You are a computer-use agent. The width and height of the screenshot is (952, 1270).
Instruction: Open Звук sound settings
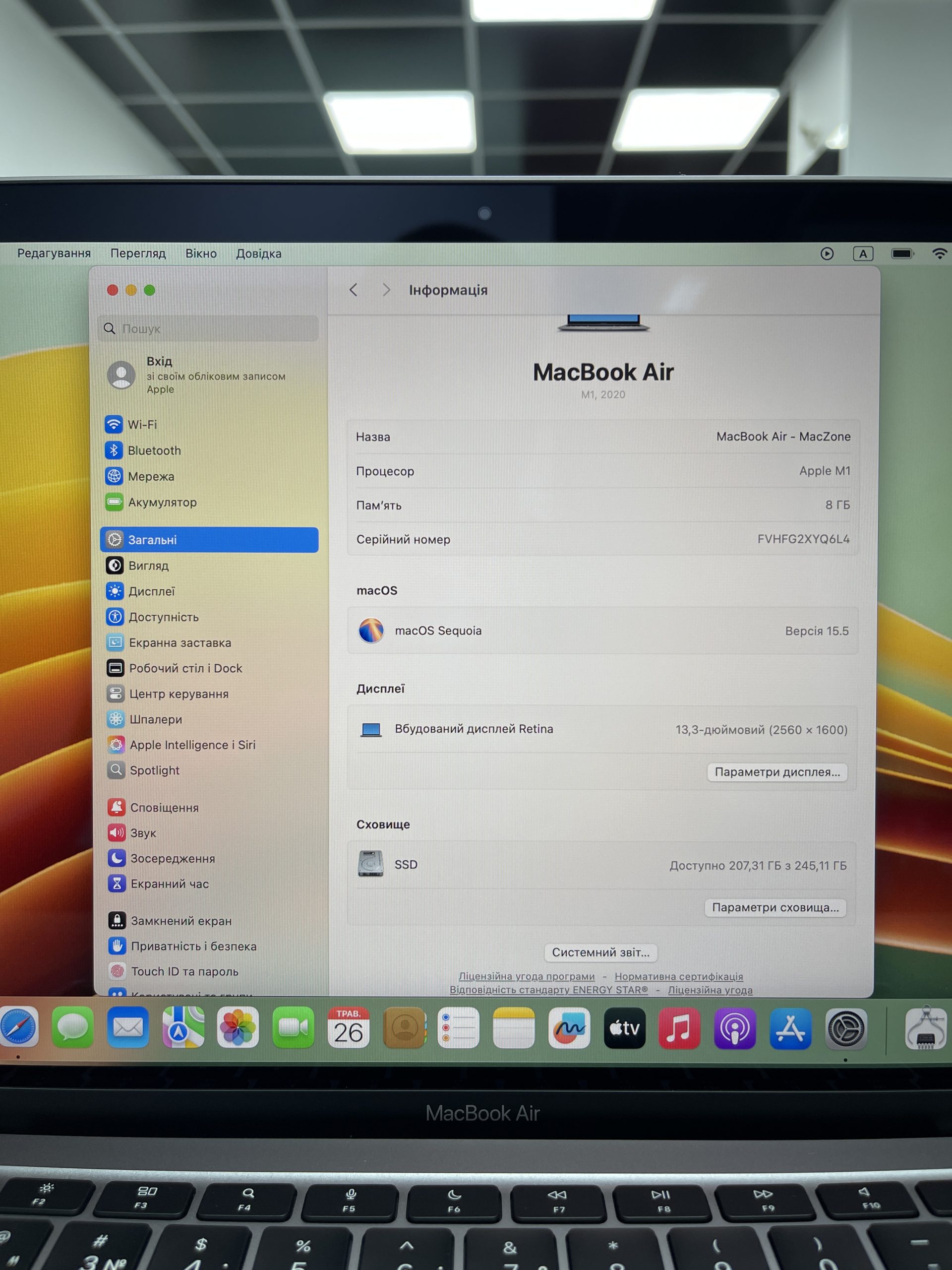[132, 832]
